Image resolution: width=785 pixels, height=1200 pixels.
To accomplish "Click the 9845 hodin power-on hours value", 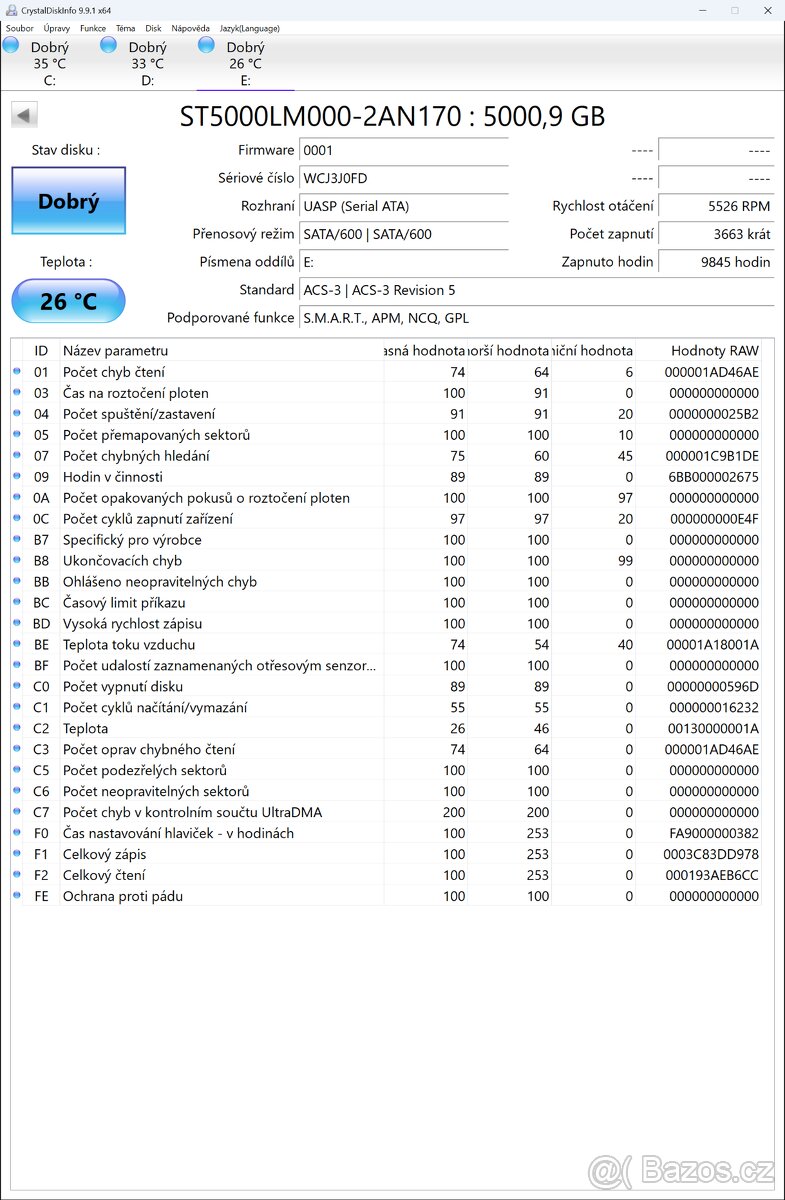I will click(x=716, y=262).
